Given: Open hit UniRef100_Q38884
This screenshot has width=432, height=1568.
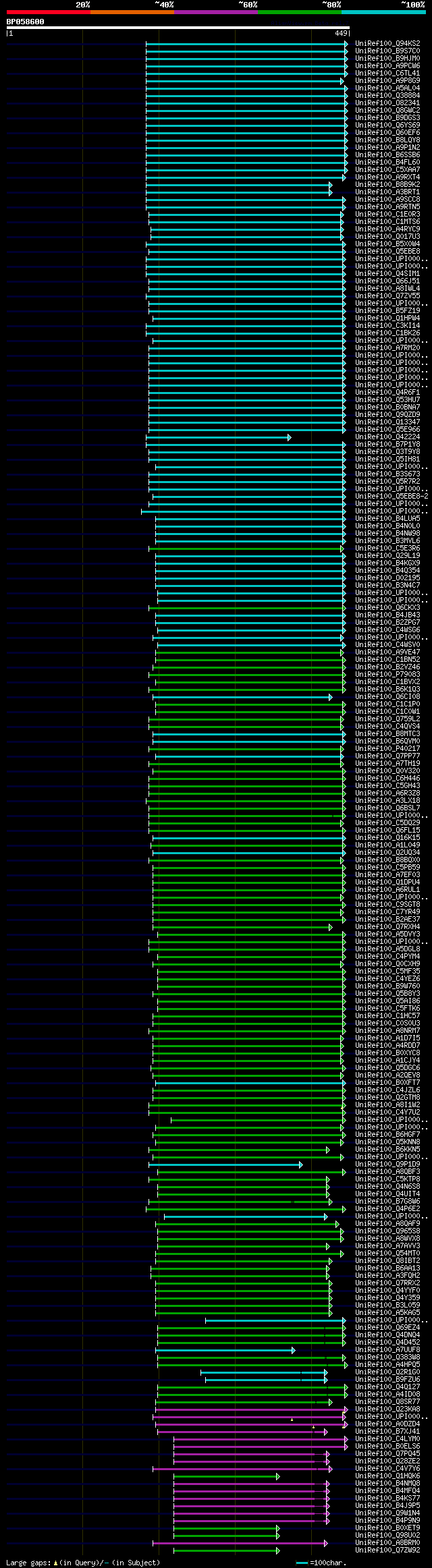Looking at the screenshot, I should 387,95.
